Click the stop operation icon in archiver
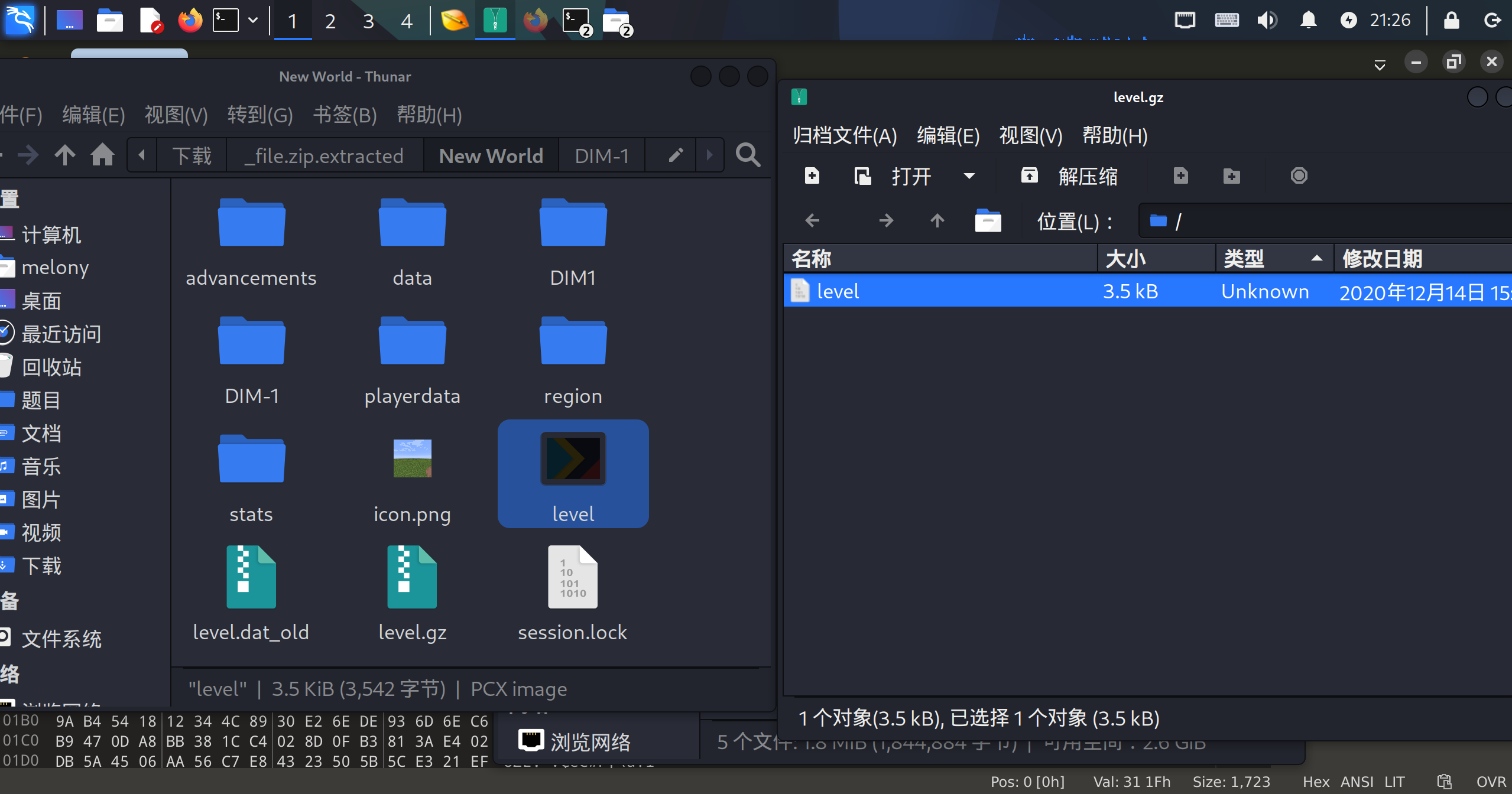Image resolution: width=1512 pixels, height=794 pixels. 1299,175
